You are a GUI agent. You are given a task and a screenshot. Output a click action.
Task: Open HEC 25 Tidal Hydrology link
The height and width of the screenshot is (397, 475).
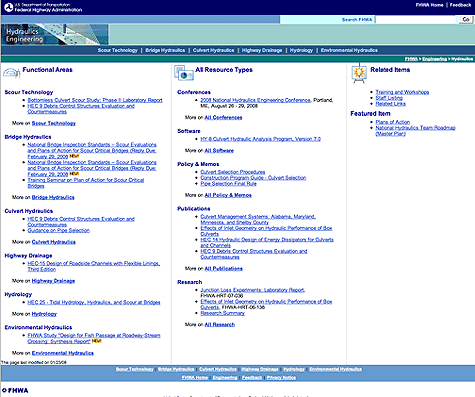(94, 302)
